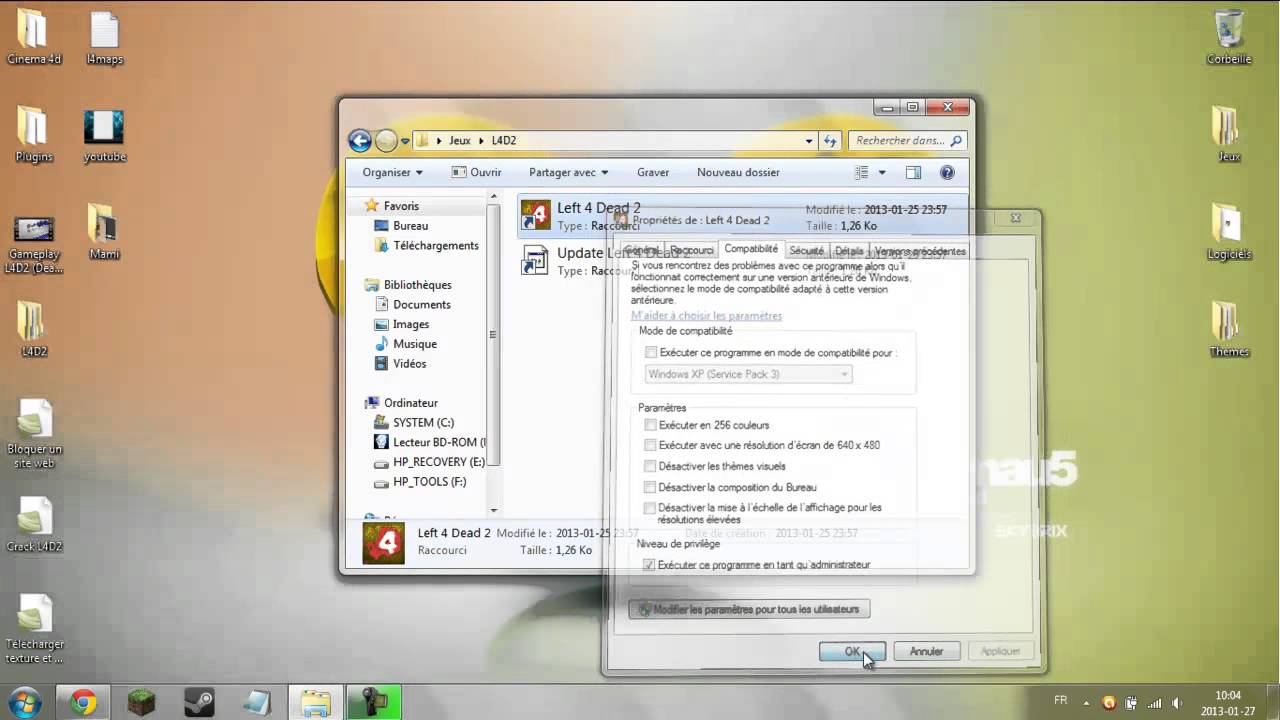Open the Crack L4D2 desktop file
This screenshot has width=1280, height=720.
click(x=34, y=524)
